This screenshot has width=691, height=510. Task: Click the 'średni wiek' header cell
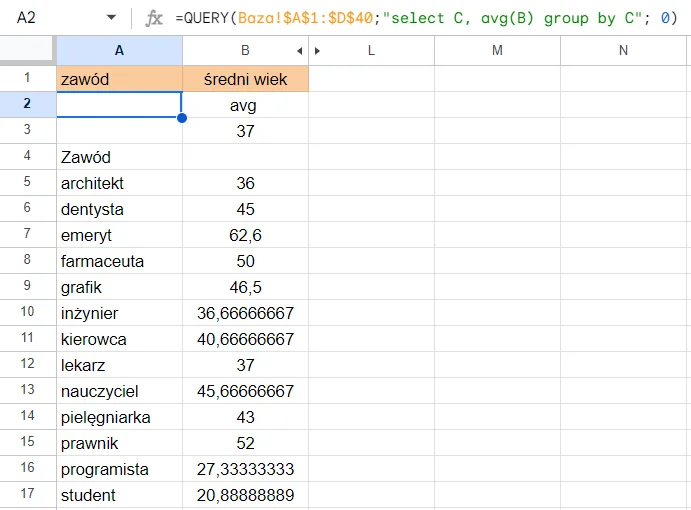245,79
